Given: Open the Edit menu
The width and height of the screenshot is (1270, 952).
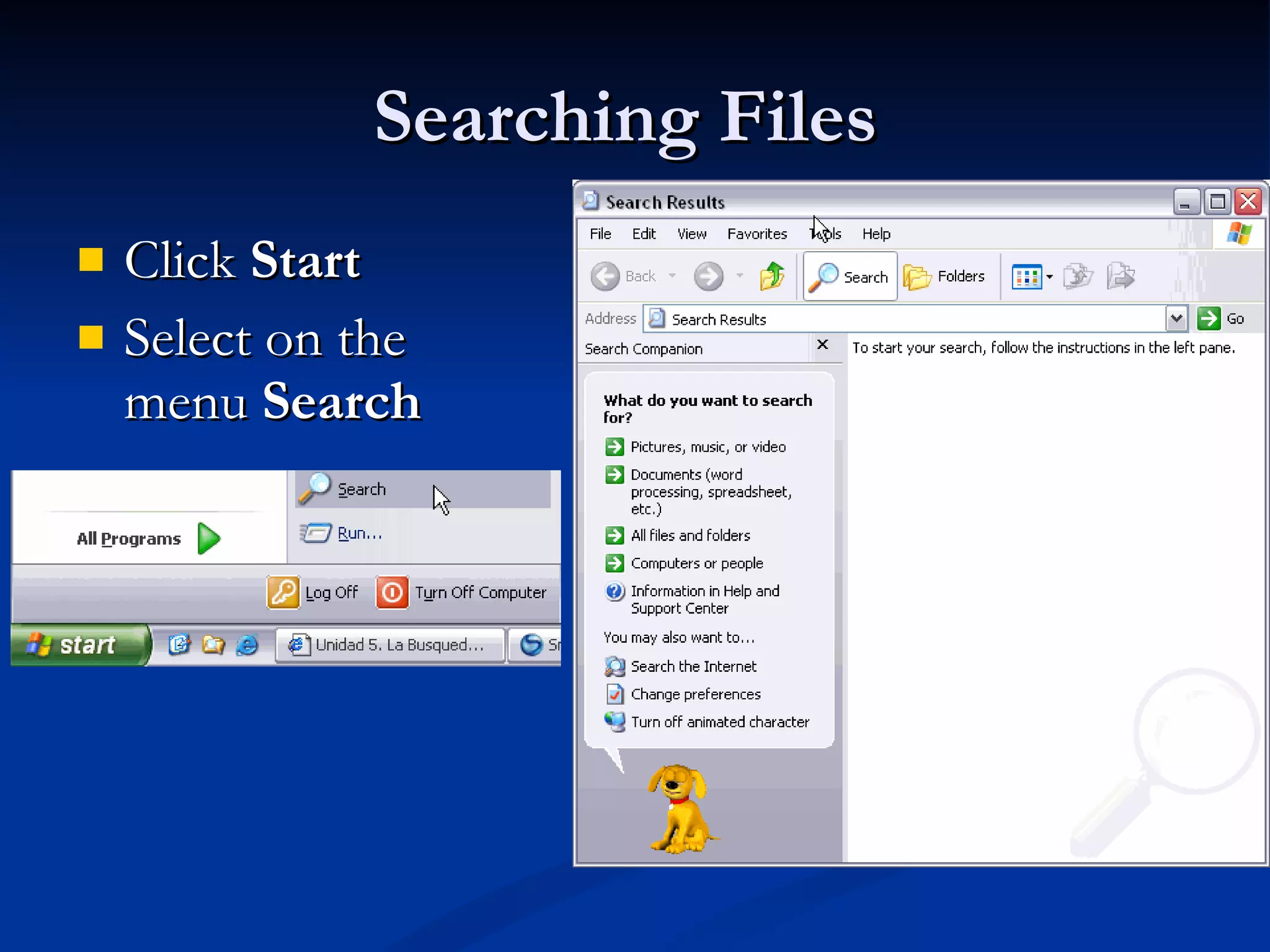Looking at the screenshot, I should 644,234.
